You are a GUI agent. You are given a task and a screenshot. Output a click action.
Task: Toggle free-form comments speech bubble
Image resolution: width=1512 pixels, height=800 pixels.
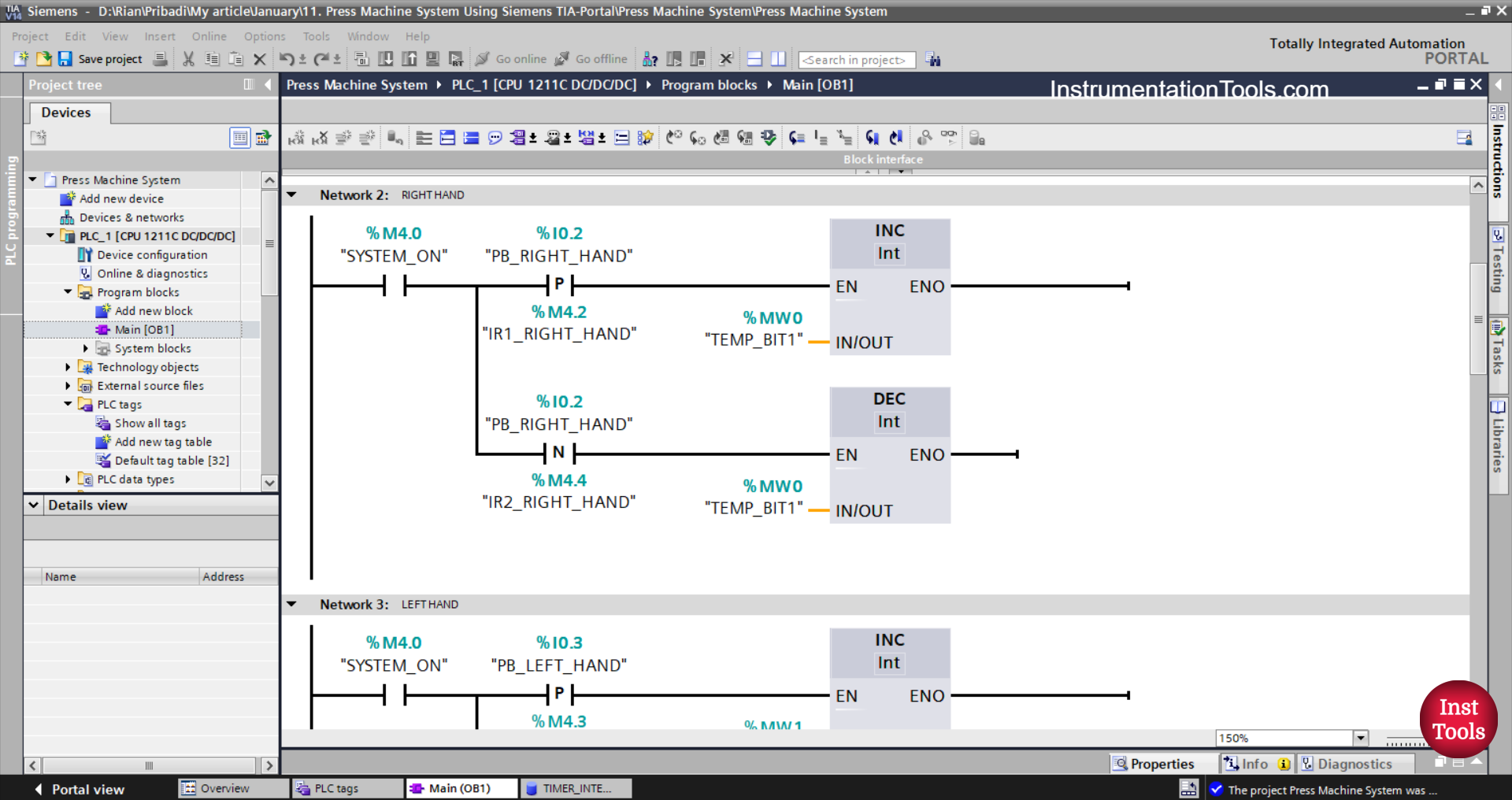[495, 139]
